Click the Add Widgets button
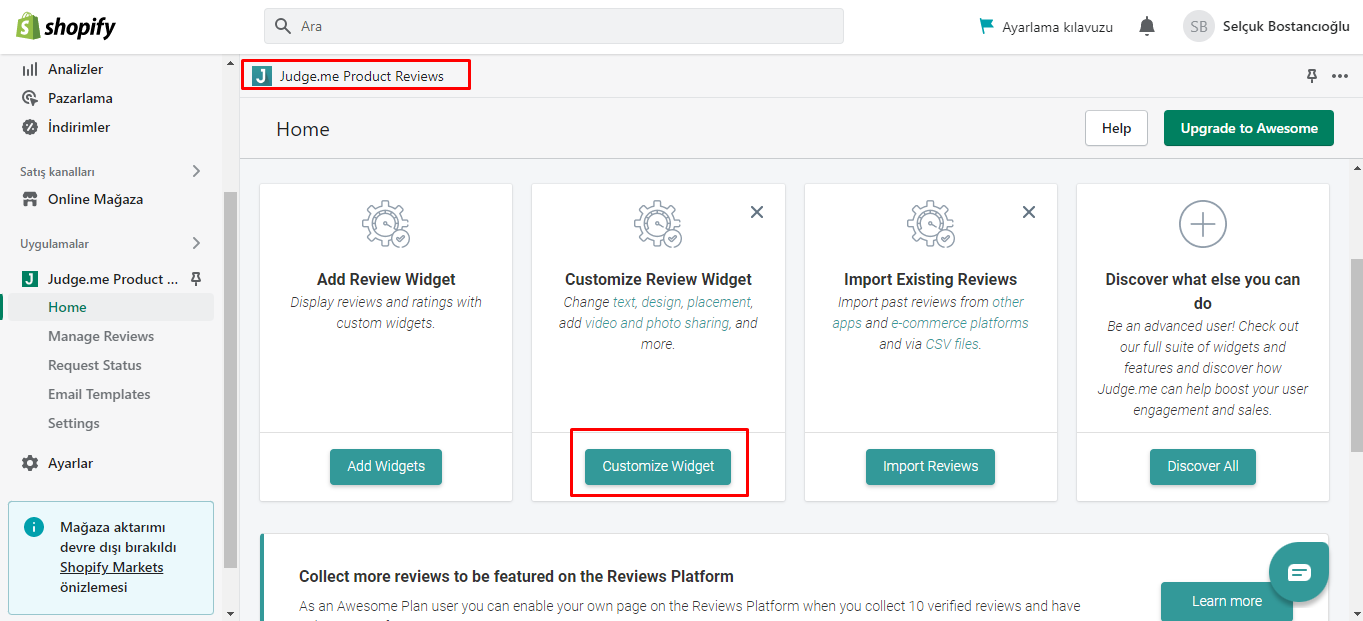Screen dimensions: 1363x621 pos(386,466)
